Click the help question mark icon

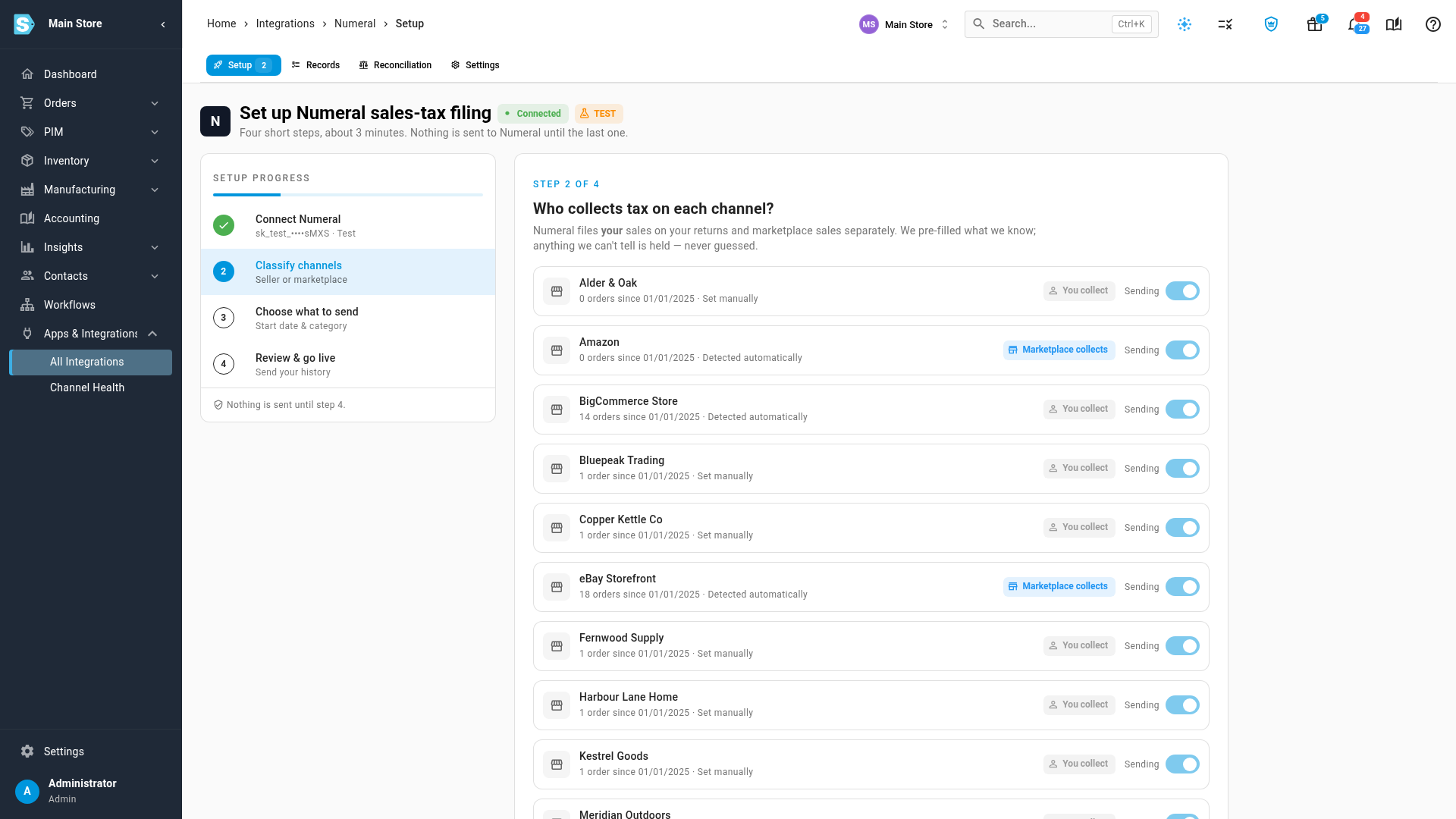tap(1433, 24)
